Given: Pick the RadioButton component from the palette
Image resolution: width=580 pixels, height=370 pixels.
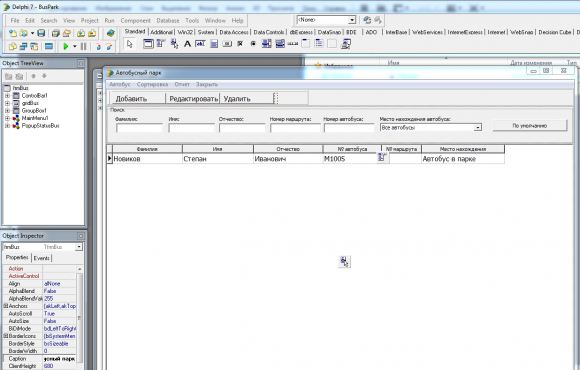Looking at the screenshot, I should [x=253, y=44].
